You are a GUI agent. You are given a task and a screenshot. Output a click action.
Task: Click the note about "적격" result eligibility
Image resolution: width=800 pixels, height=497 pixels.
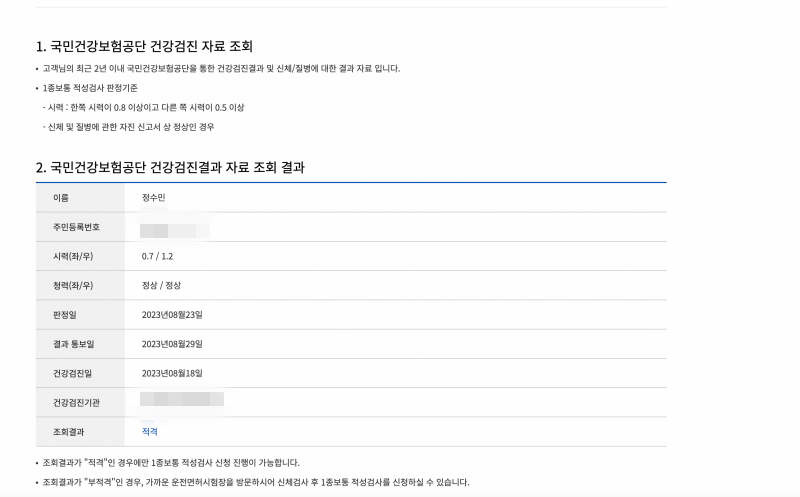click(171, 462)
